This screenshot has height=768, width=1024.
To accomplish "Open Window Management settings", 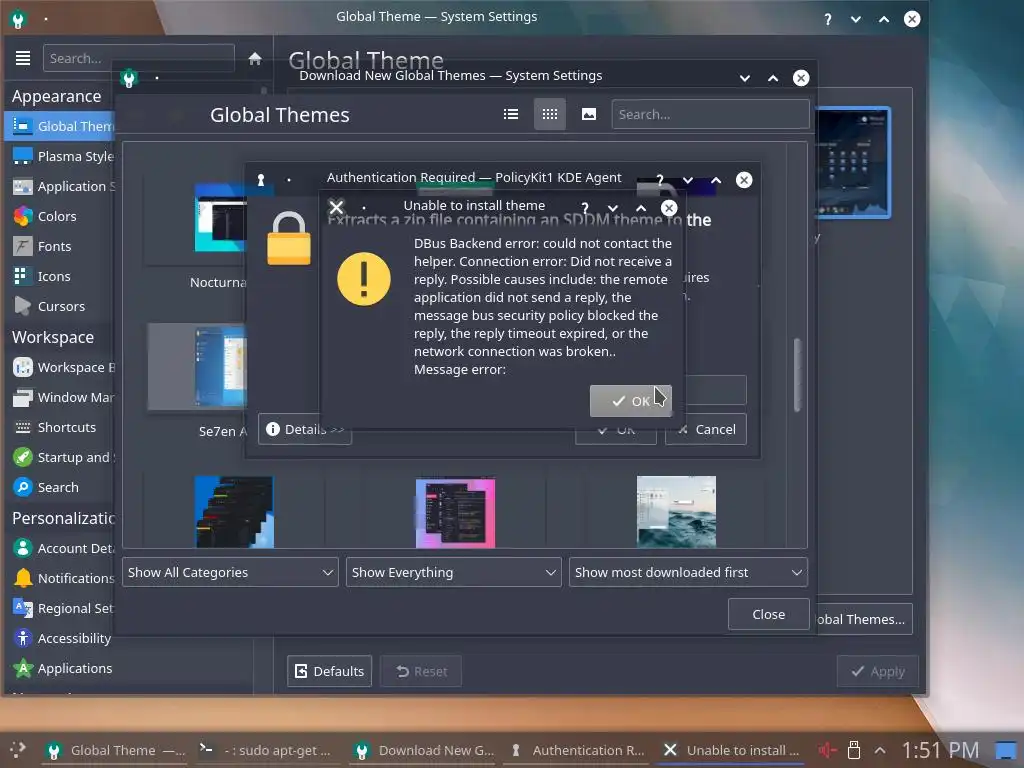I will click(x=60, y=397).
